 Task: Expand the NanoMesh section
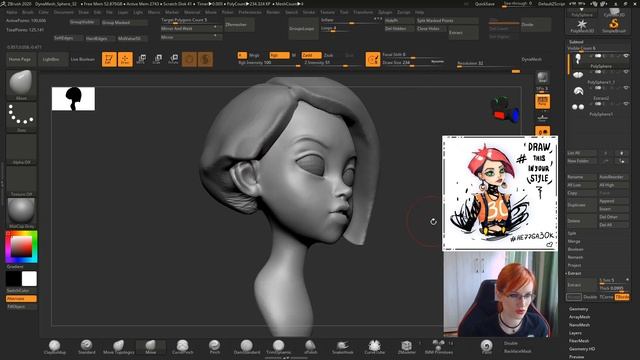click(x=579, y=325)
